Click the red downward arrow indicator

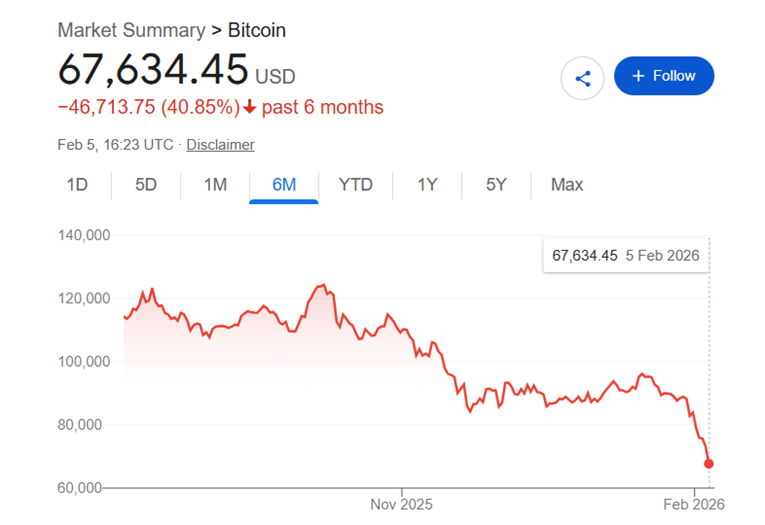tap(249, 107)
